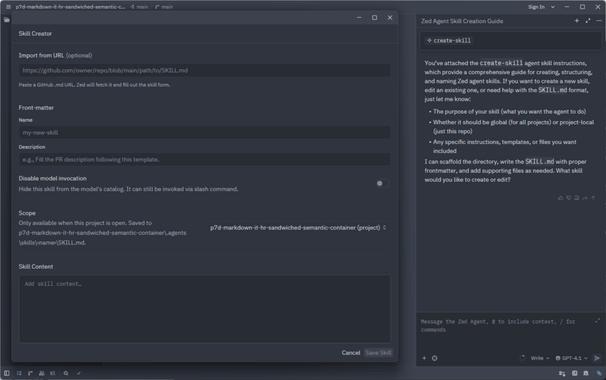Click "Paste a GitHub .md URL" hint text
Viewport: 606px width, 380px height.
point(94,85)
